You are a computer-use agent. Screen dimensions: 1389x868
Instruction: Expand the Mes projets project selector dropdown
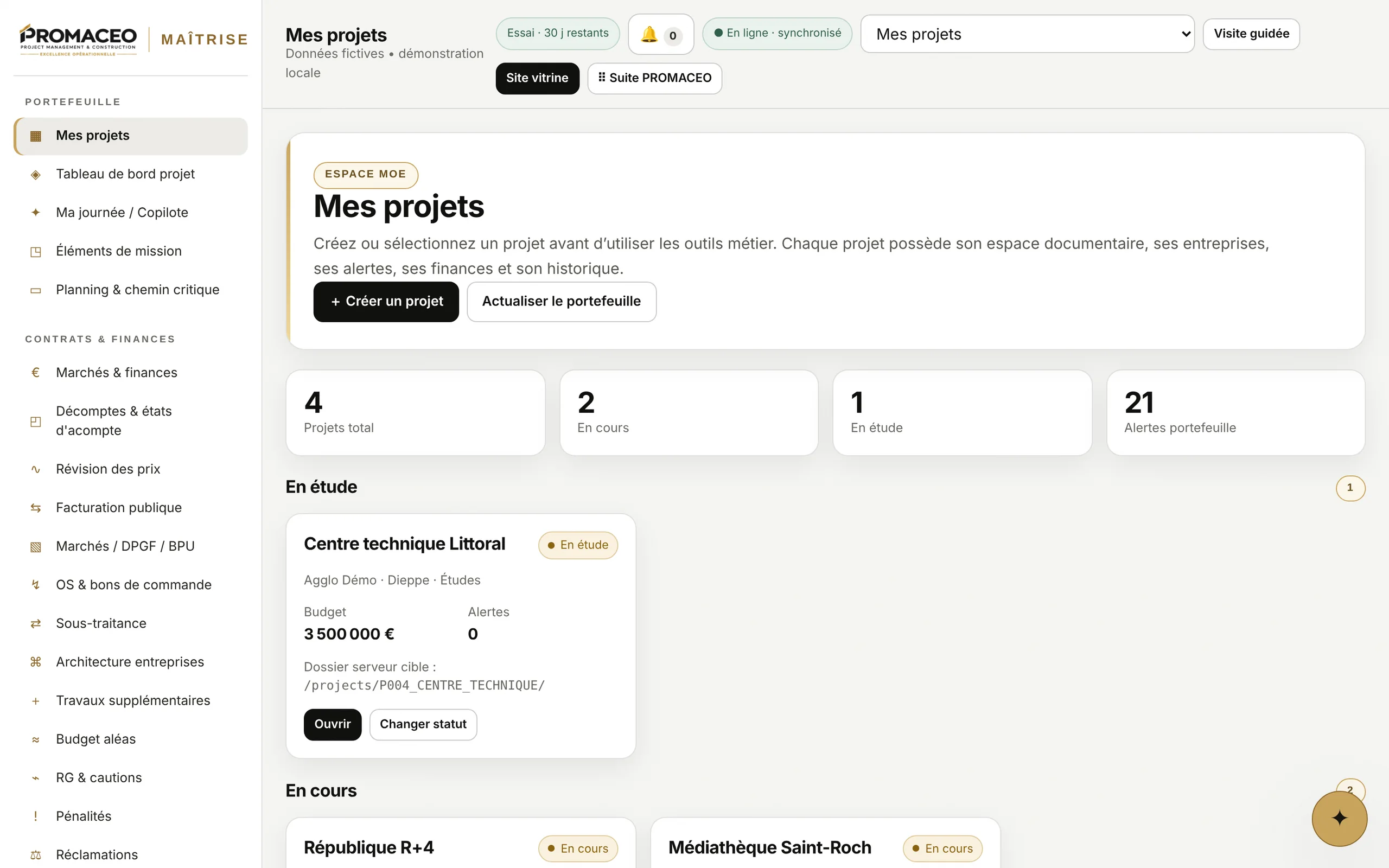pos(1027,34)
